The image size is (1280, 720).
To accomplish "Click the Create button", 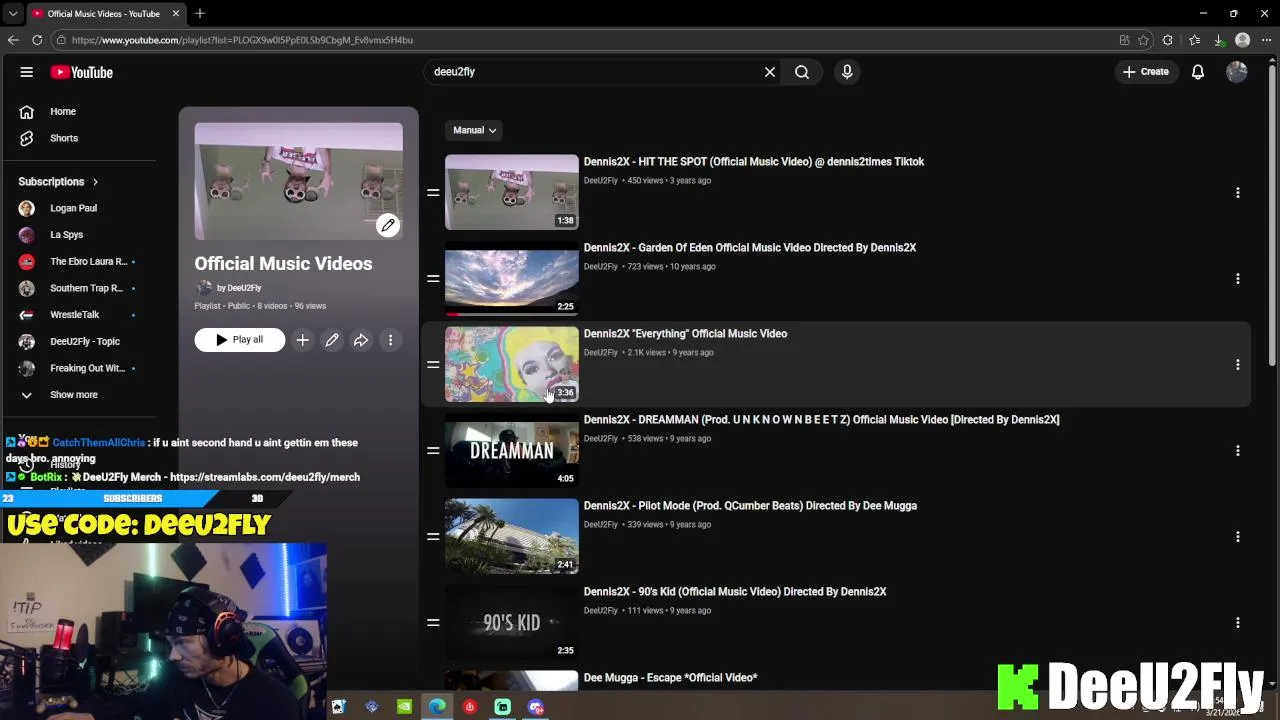I will (1146, 72).
